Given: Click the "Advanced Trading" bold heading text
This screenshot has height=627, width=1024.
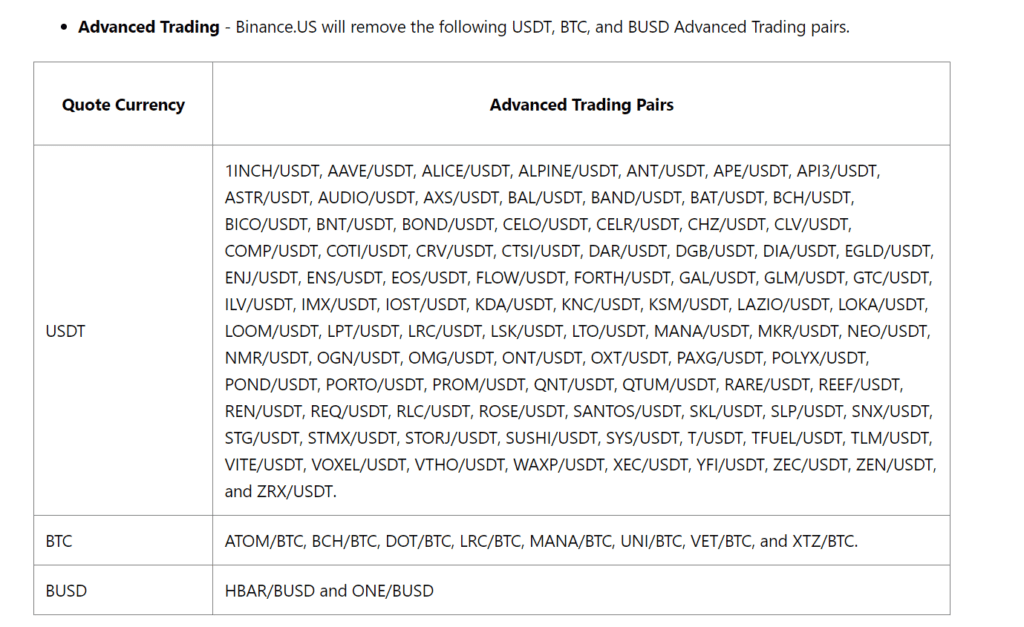Looking at the screenshot, I should (x=148, y=27).
